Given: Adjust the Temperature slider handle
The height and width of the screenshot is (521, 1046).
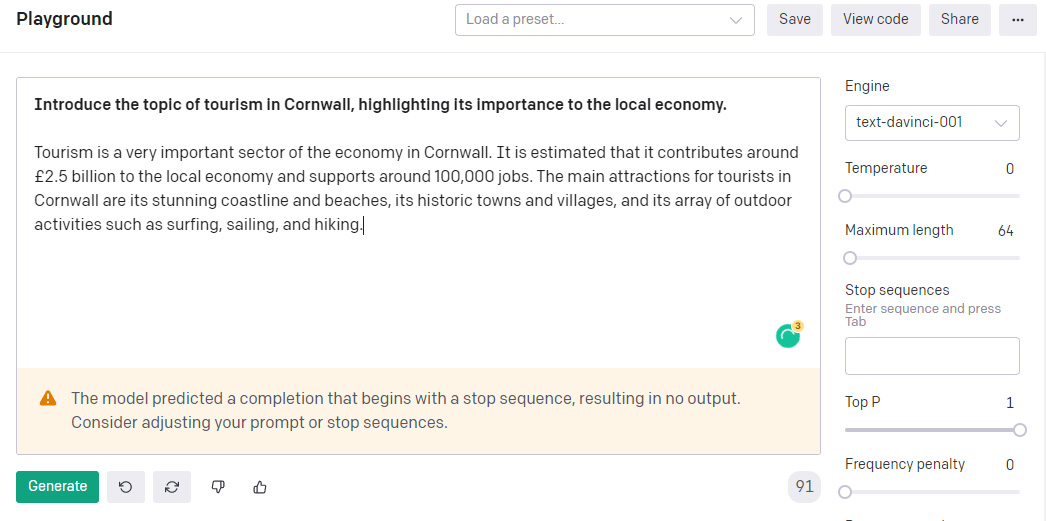Looking at the screenshot, I should [x=845, y=196].
